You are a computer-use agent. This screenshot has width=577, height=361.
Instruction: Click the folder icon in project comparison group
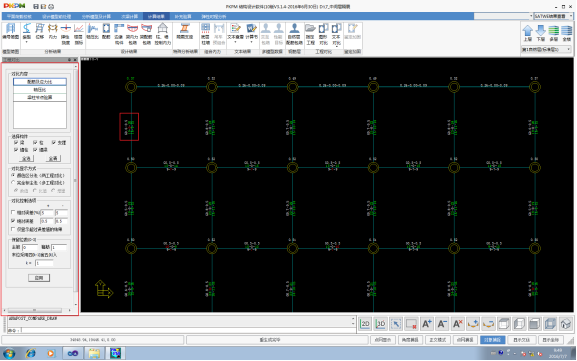click(310, 34)
